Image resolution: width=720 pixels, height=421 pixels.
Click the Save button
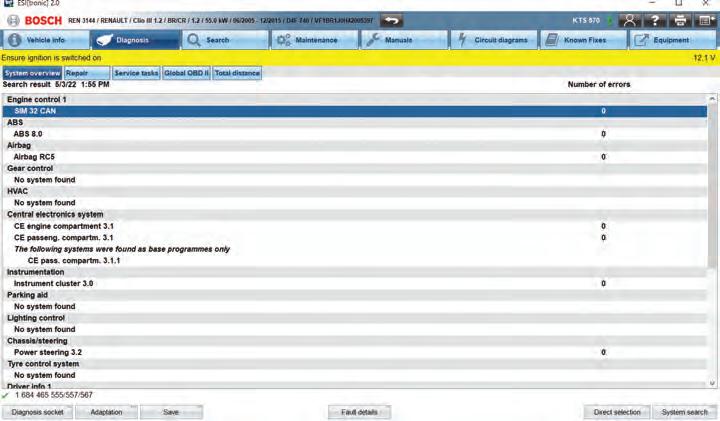[x=171, y=412]
